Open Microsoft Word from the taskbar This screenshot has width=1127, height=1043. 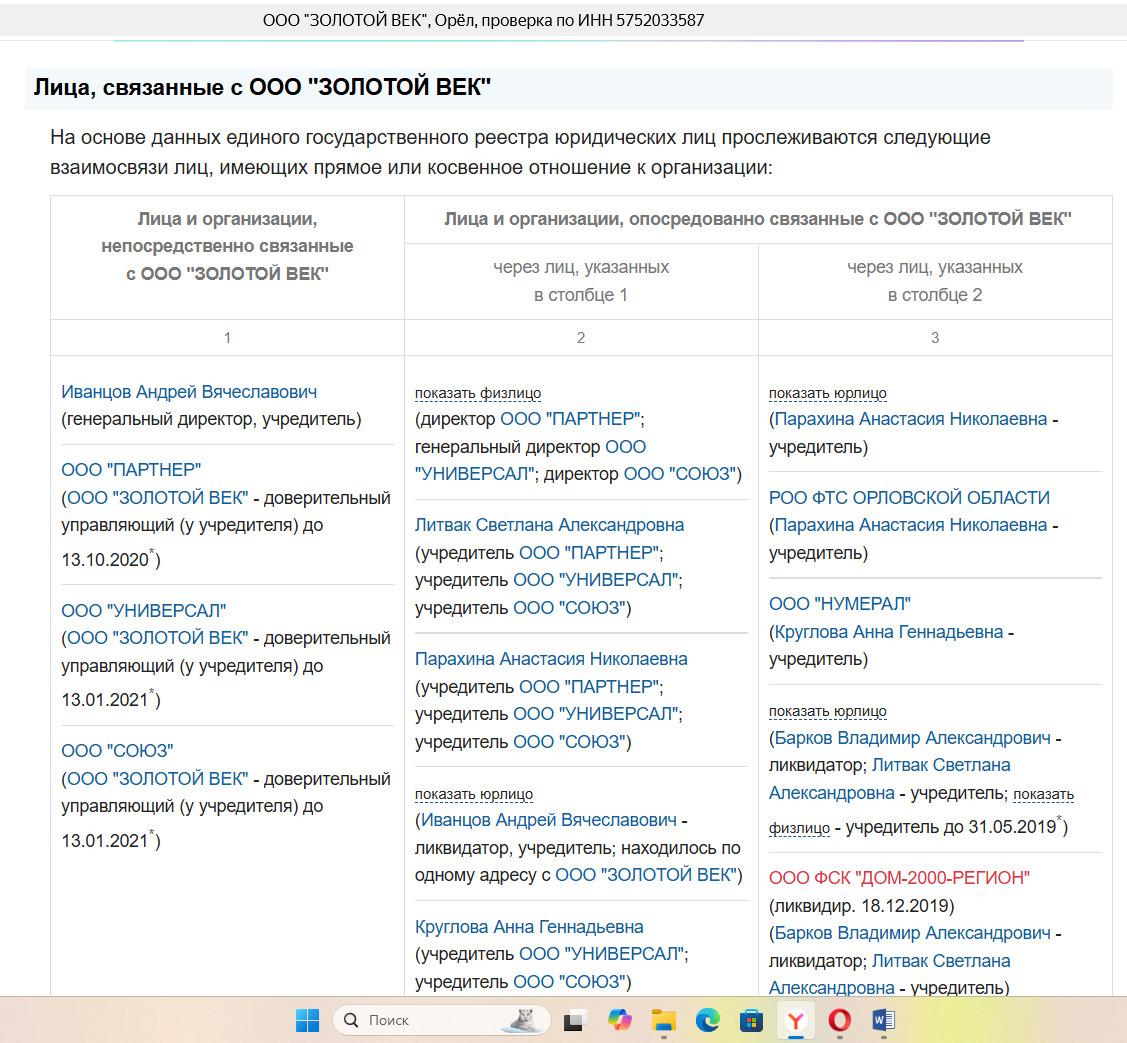point(884,1020)
